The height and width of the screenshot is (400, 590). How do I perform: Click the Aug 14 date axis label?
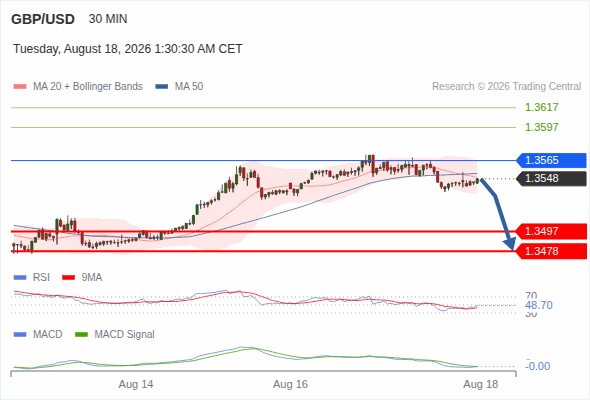136,385
